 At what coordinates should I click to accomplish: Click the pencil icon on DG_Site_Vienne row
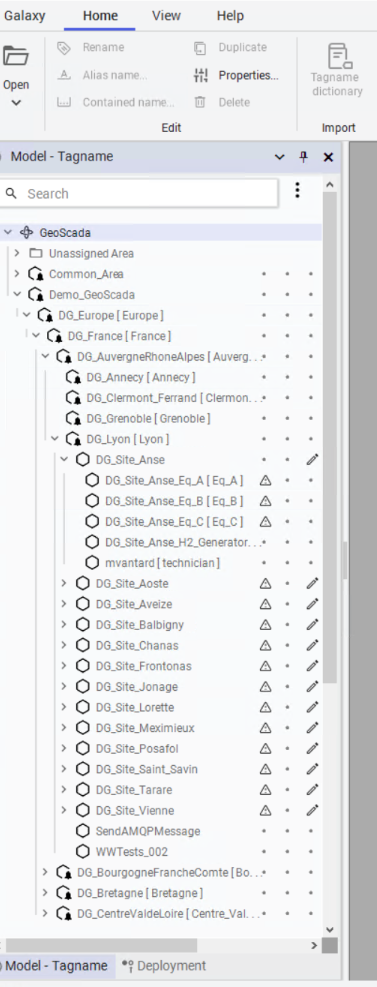pyautogui.click(x=312, y=811)
